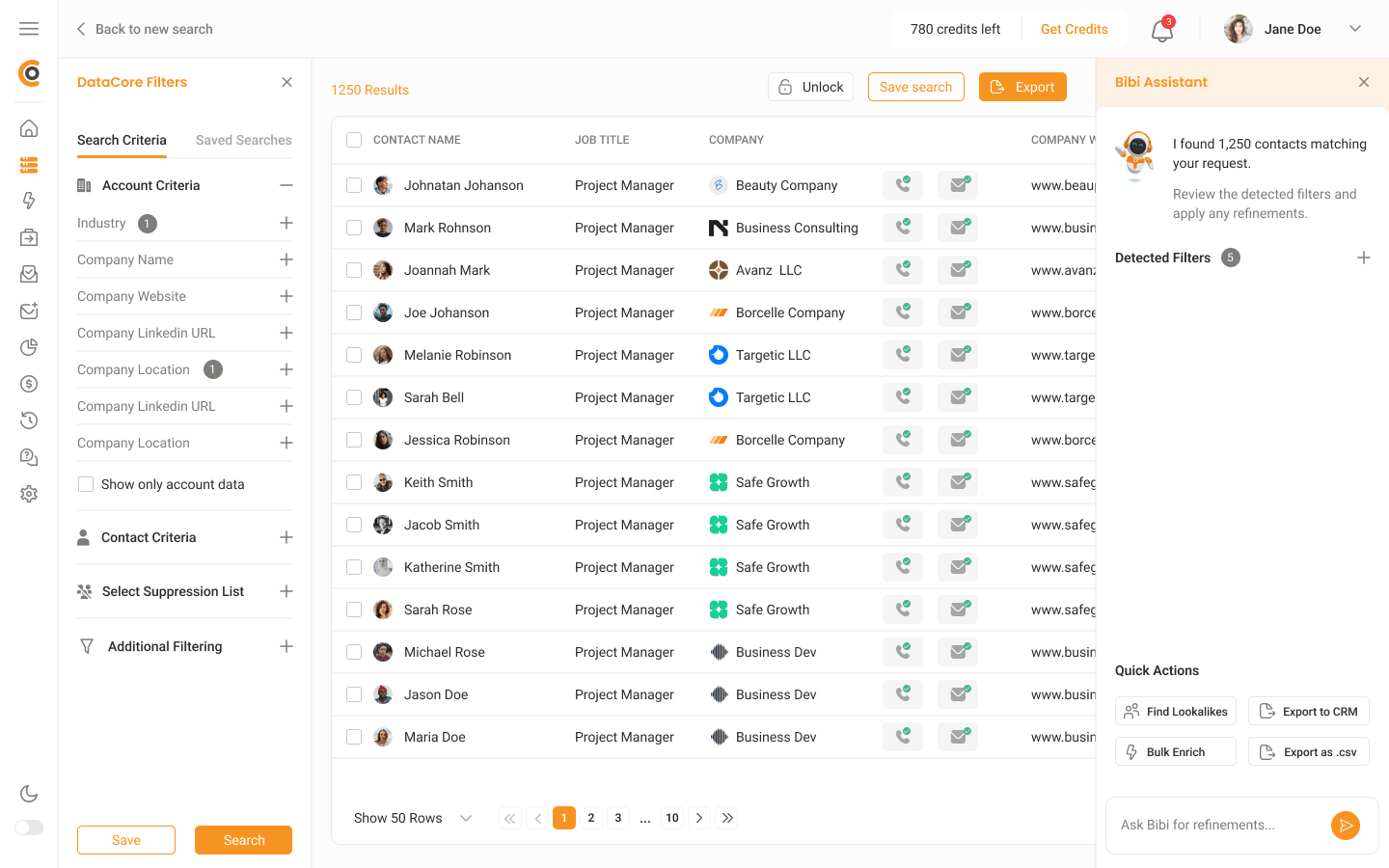The image size is (1389, 868).
Task: Check the box for Michael Rose
Action: [354, 652]
